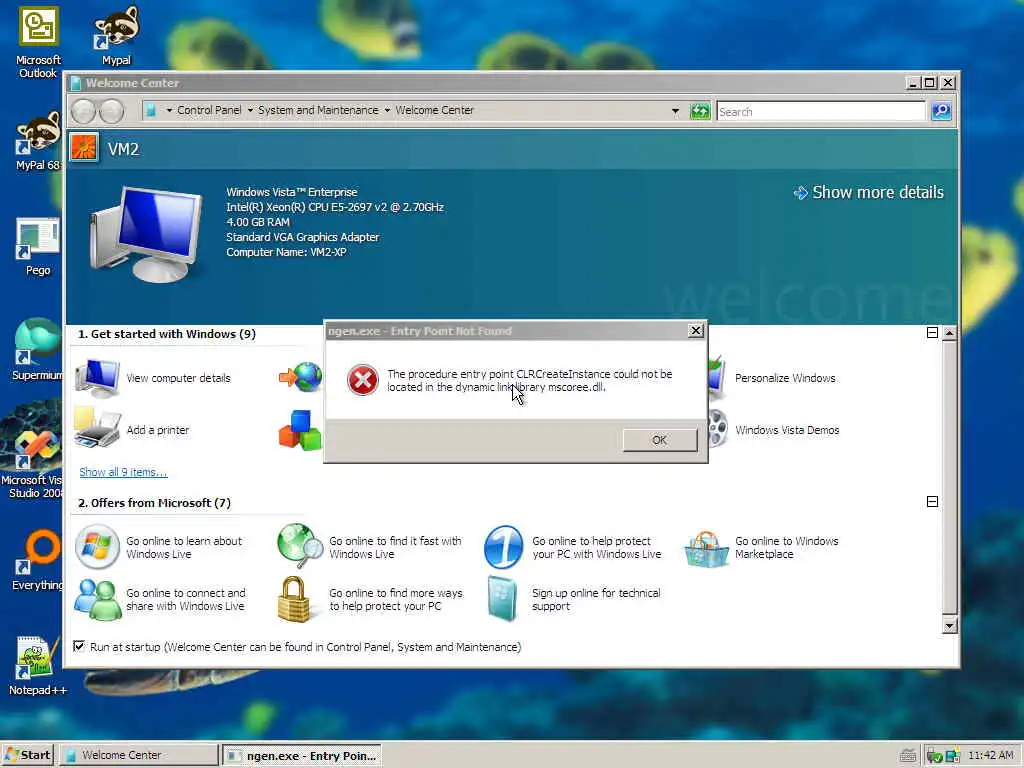Select Welcome Center in the breadcrumb
1024x768 pixels.
tap(434, 110)
